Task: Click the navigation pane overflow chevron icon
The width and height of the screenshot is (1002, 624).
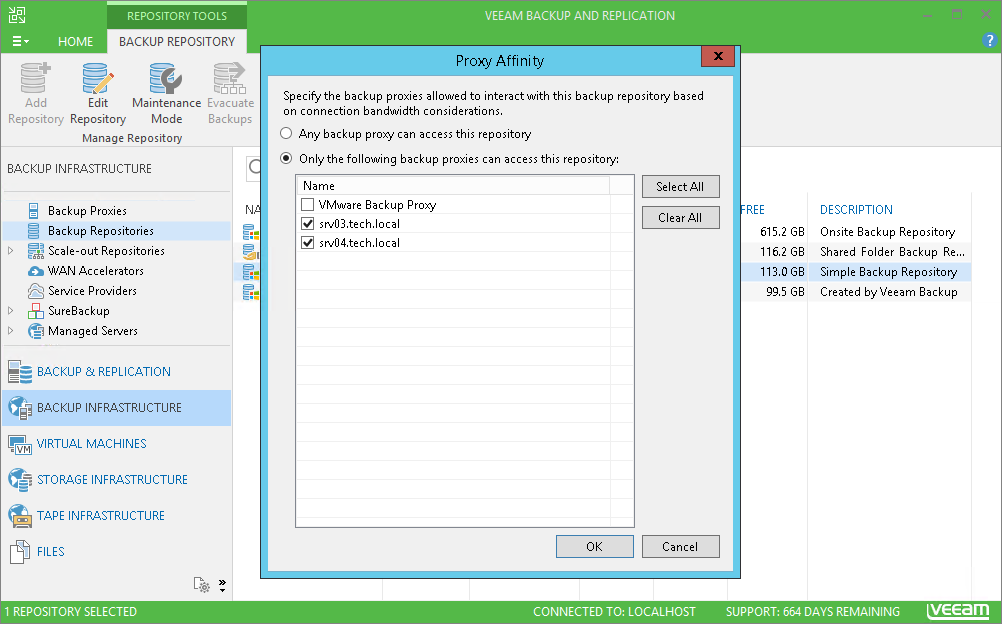Action: pyautogui.click(x=222, y=585)
